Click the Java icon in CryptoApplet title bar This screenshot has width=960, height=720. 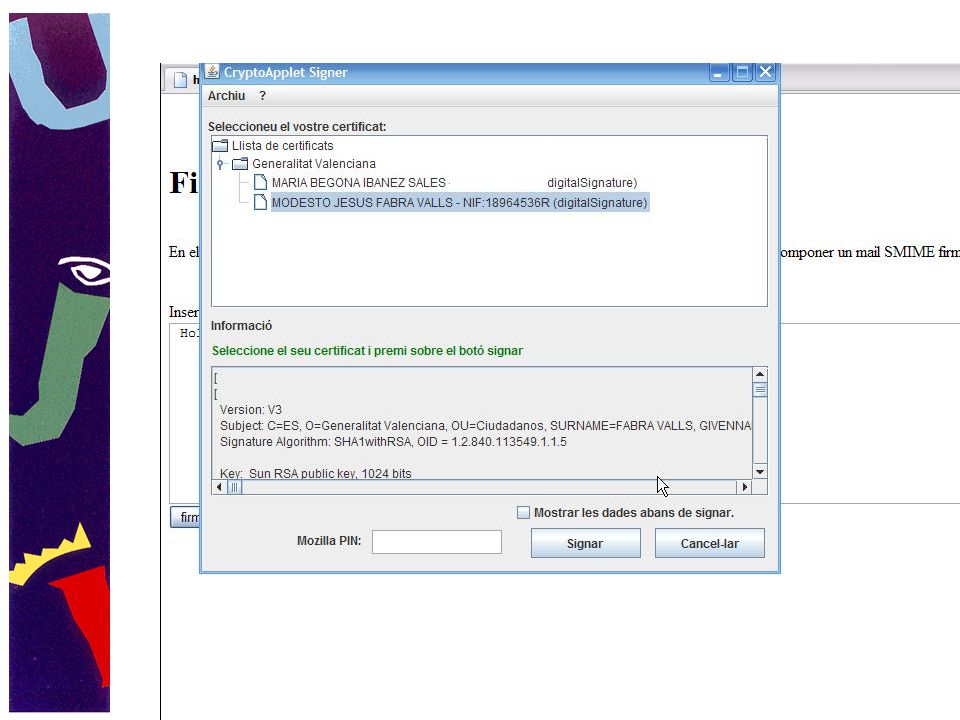(212, 72)
